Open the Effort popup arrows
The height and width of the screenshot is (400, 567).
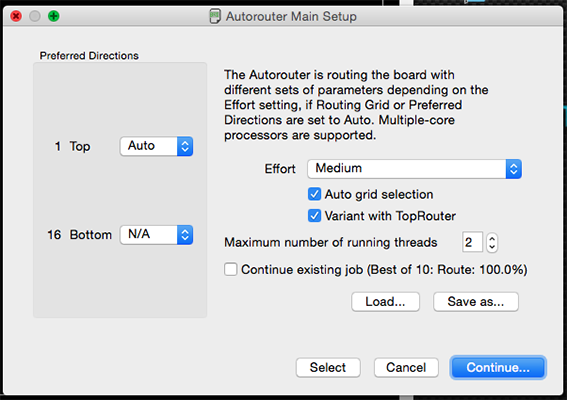[513, 169]
